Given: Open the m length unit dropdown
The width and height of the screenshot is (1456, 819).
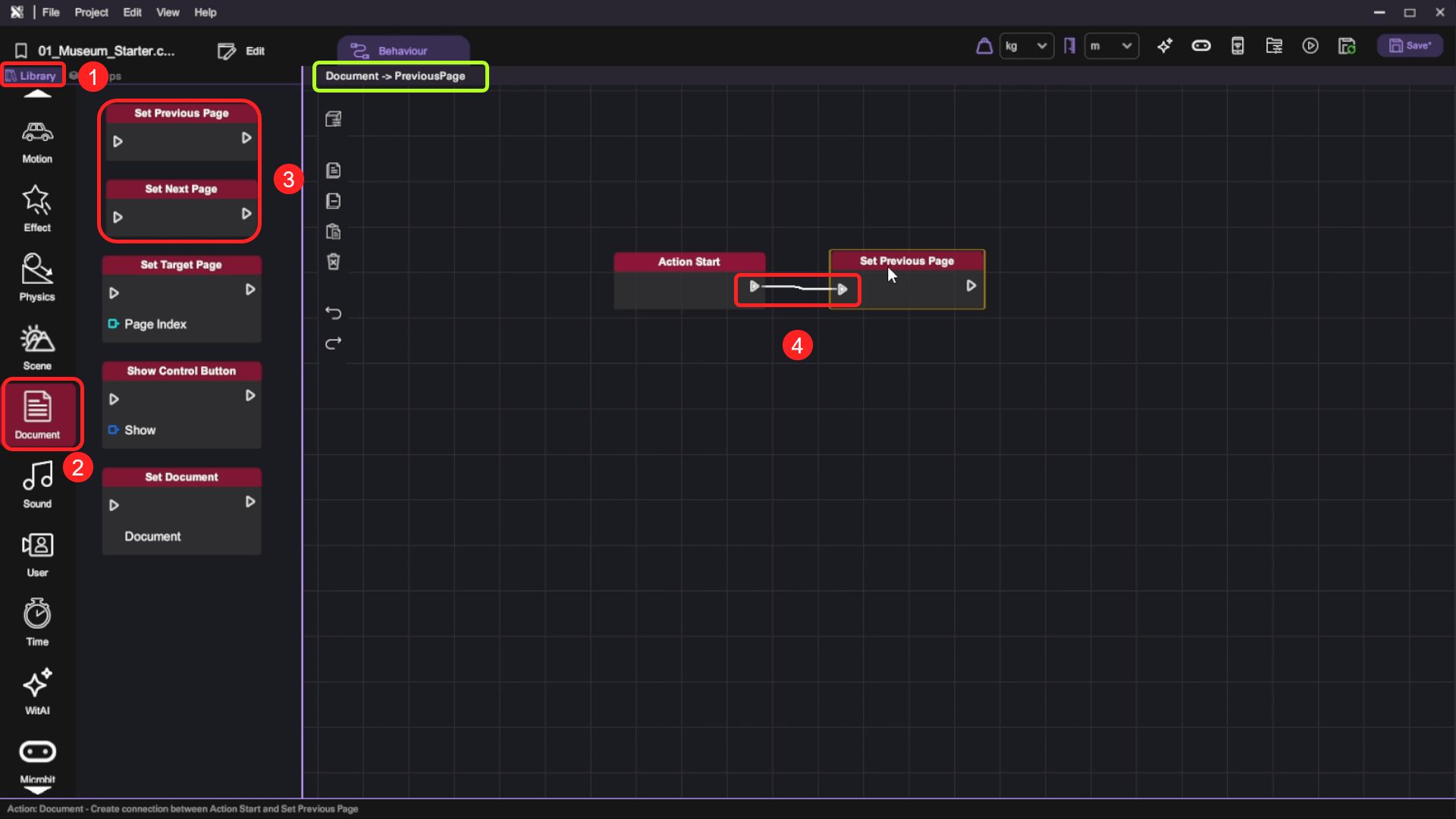Looking at the screenshot, I should point(1111,46).
